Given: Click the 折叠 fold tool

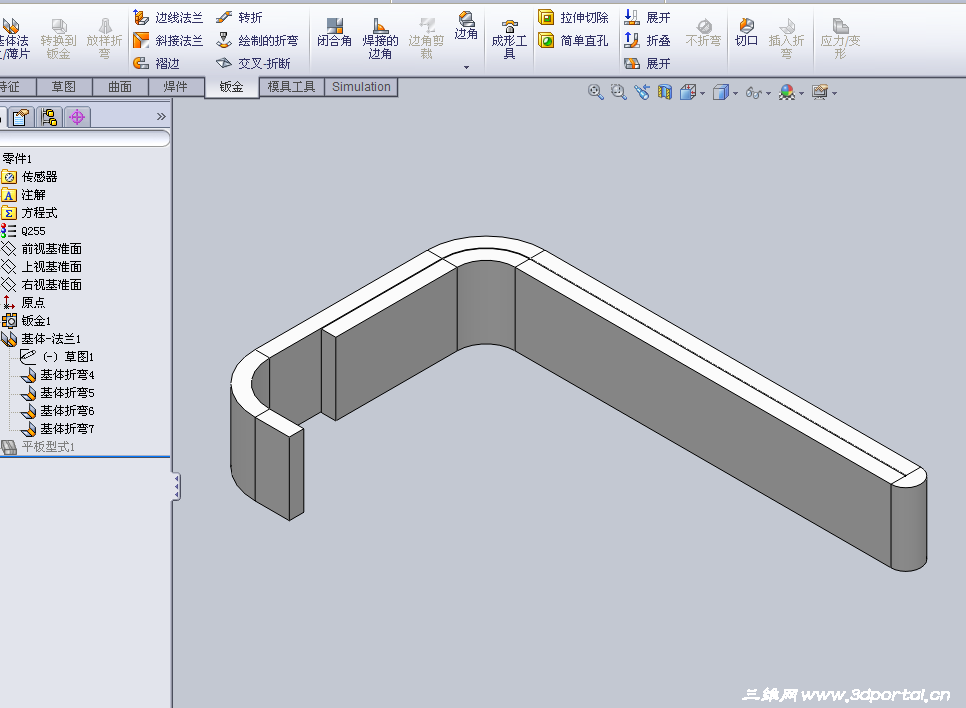Looking at the screenshot, I should pos(647,41).
